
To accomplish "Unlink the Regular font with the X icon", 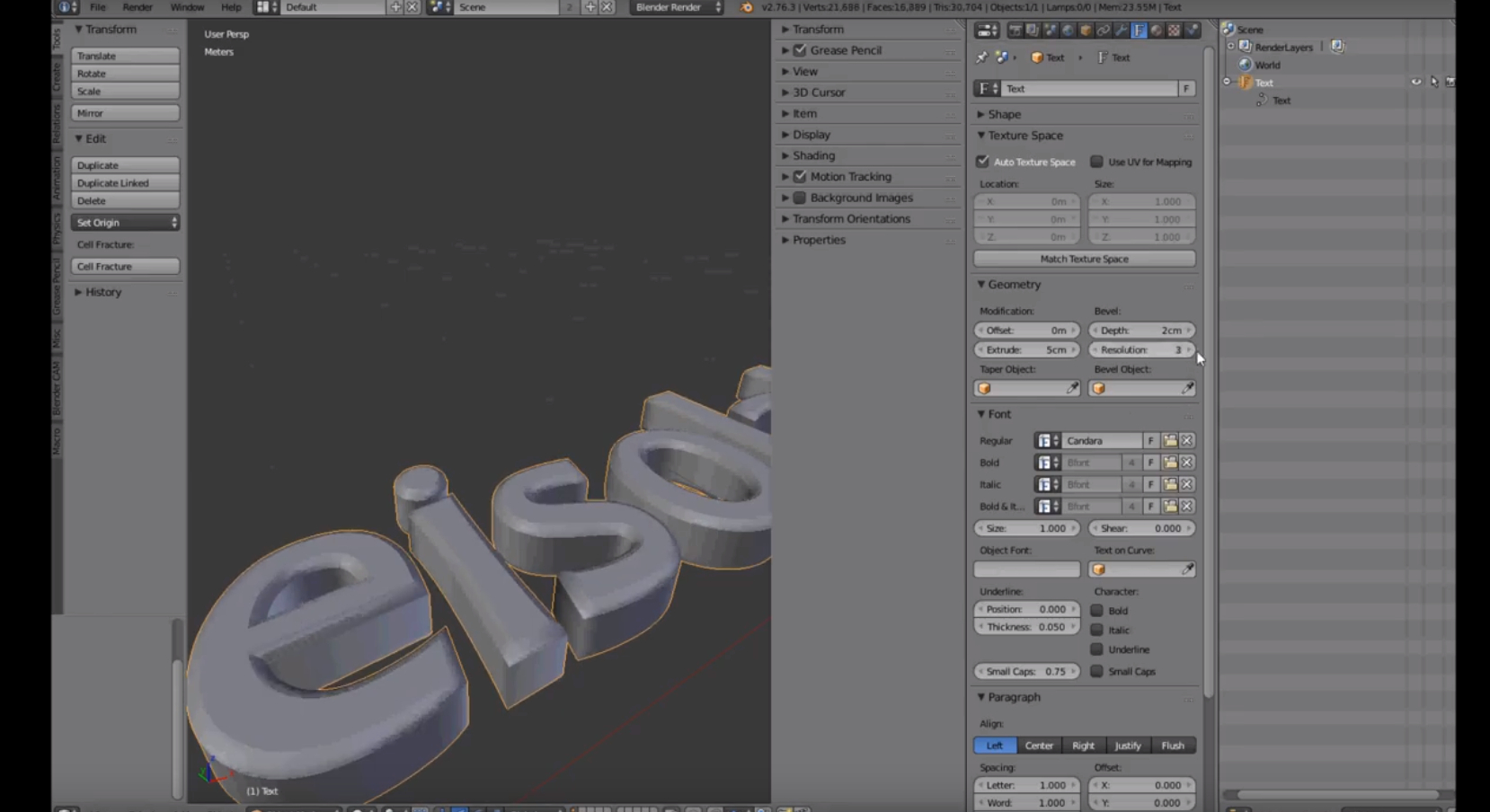I will (x=1187, y=440).
